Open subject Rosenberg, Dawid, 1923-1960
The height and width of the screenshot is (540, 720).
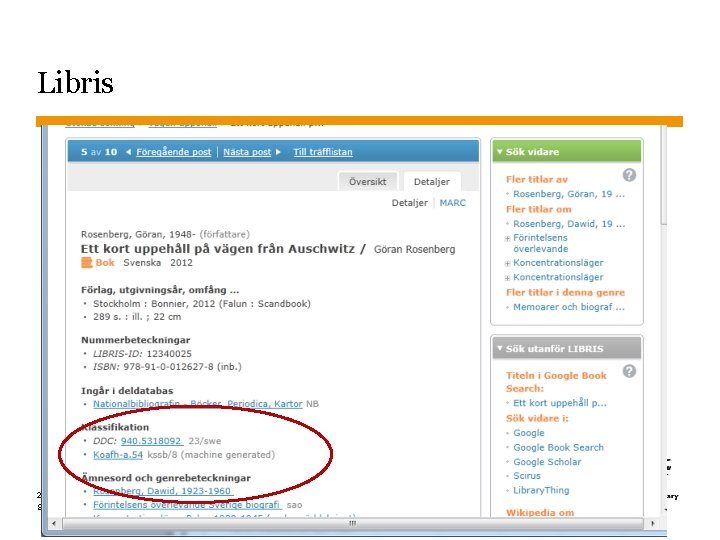[x=162, y=491]
